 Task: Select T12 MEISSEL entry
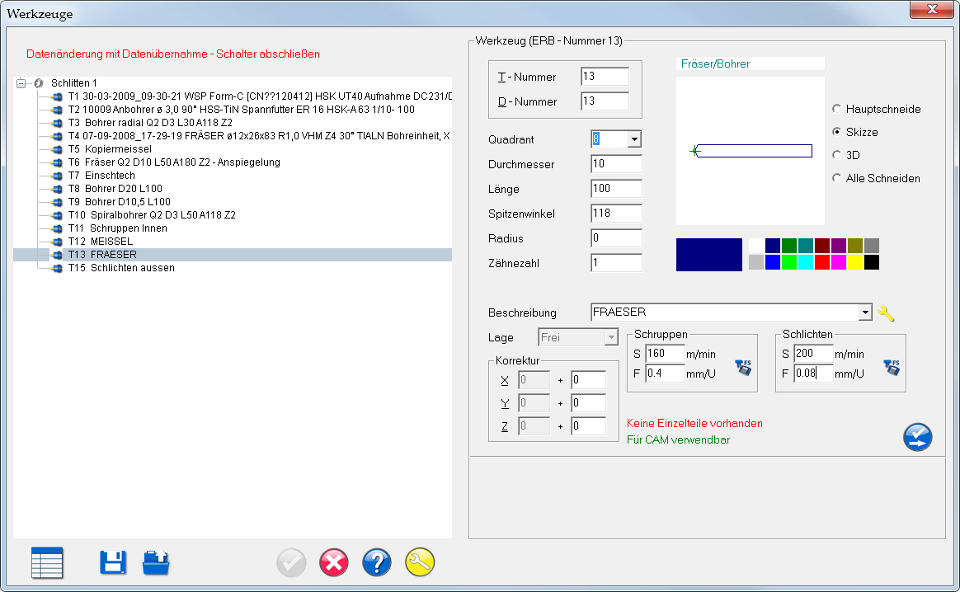(100, 241)
